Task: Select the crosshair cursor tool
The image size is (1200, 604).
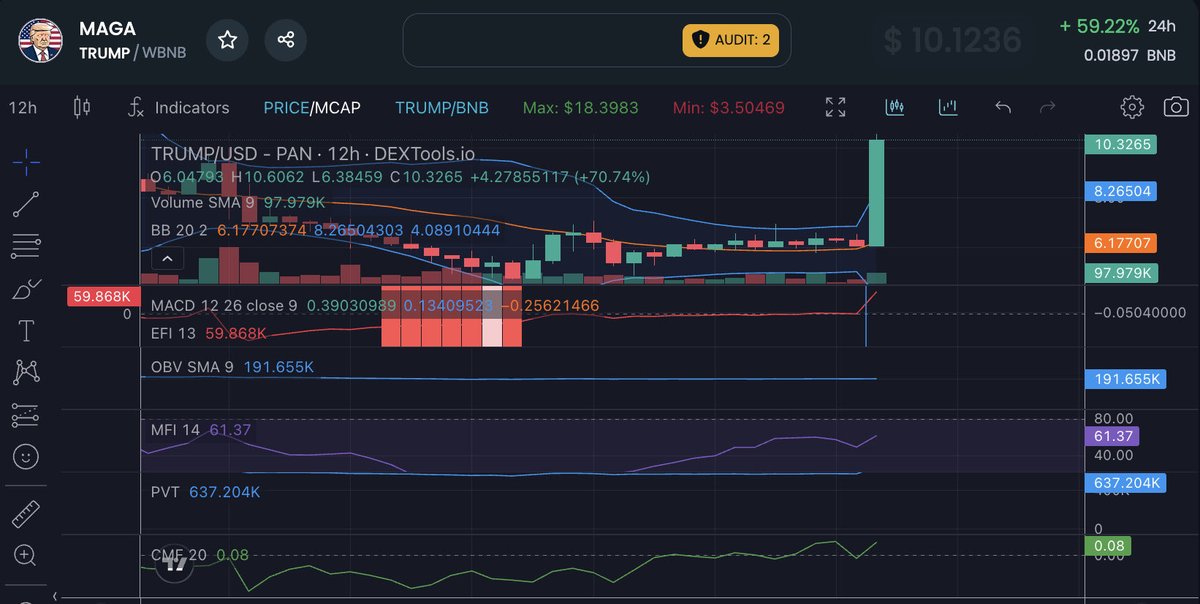Action: [x=26, y=160]
